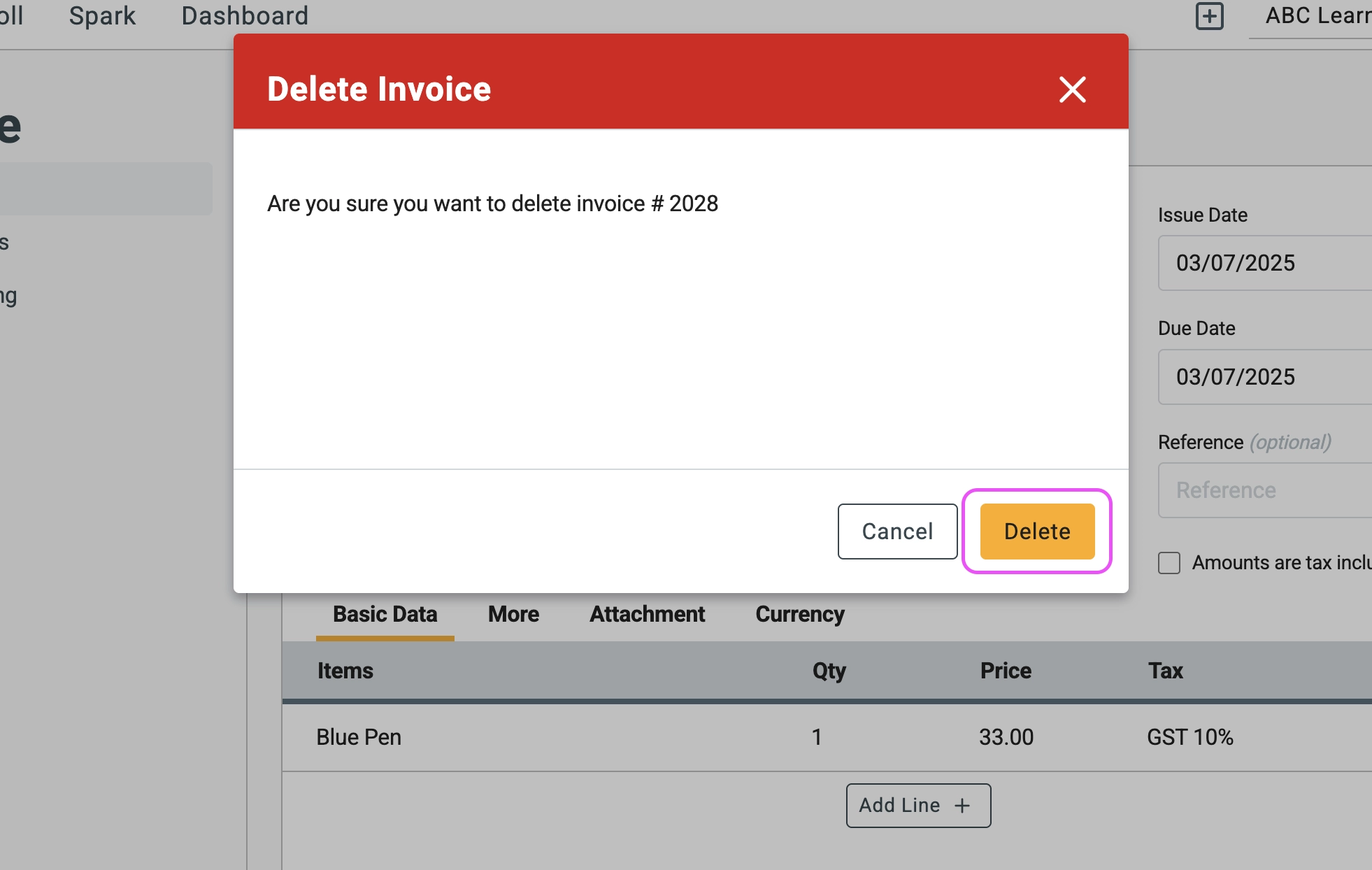Click the GST 10% tax cell
1372x870 pixels.
[x=1189, y=737]
